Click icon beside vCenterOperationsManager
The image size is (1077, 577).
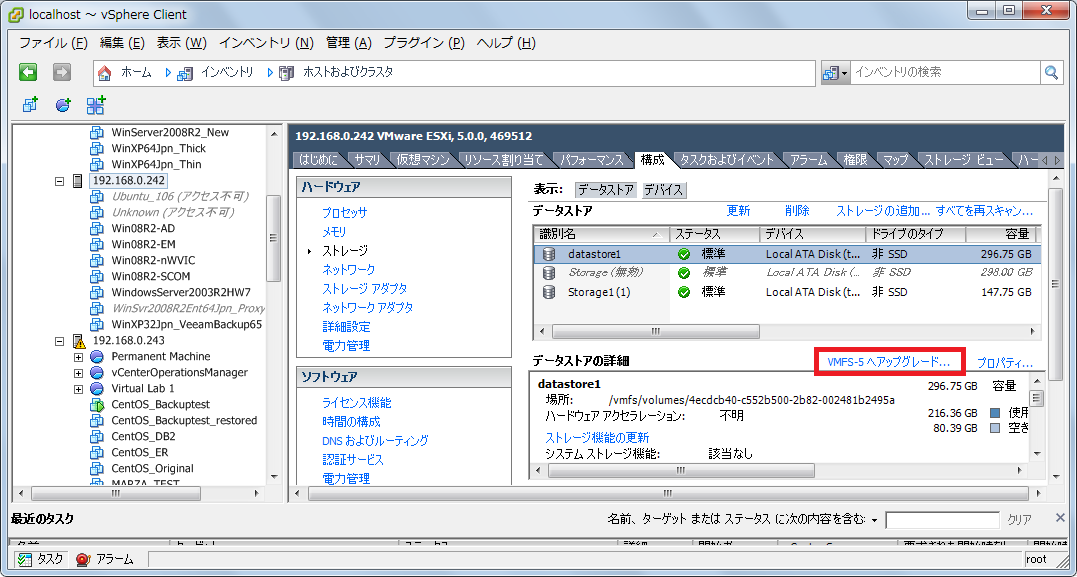97,372
